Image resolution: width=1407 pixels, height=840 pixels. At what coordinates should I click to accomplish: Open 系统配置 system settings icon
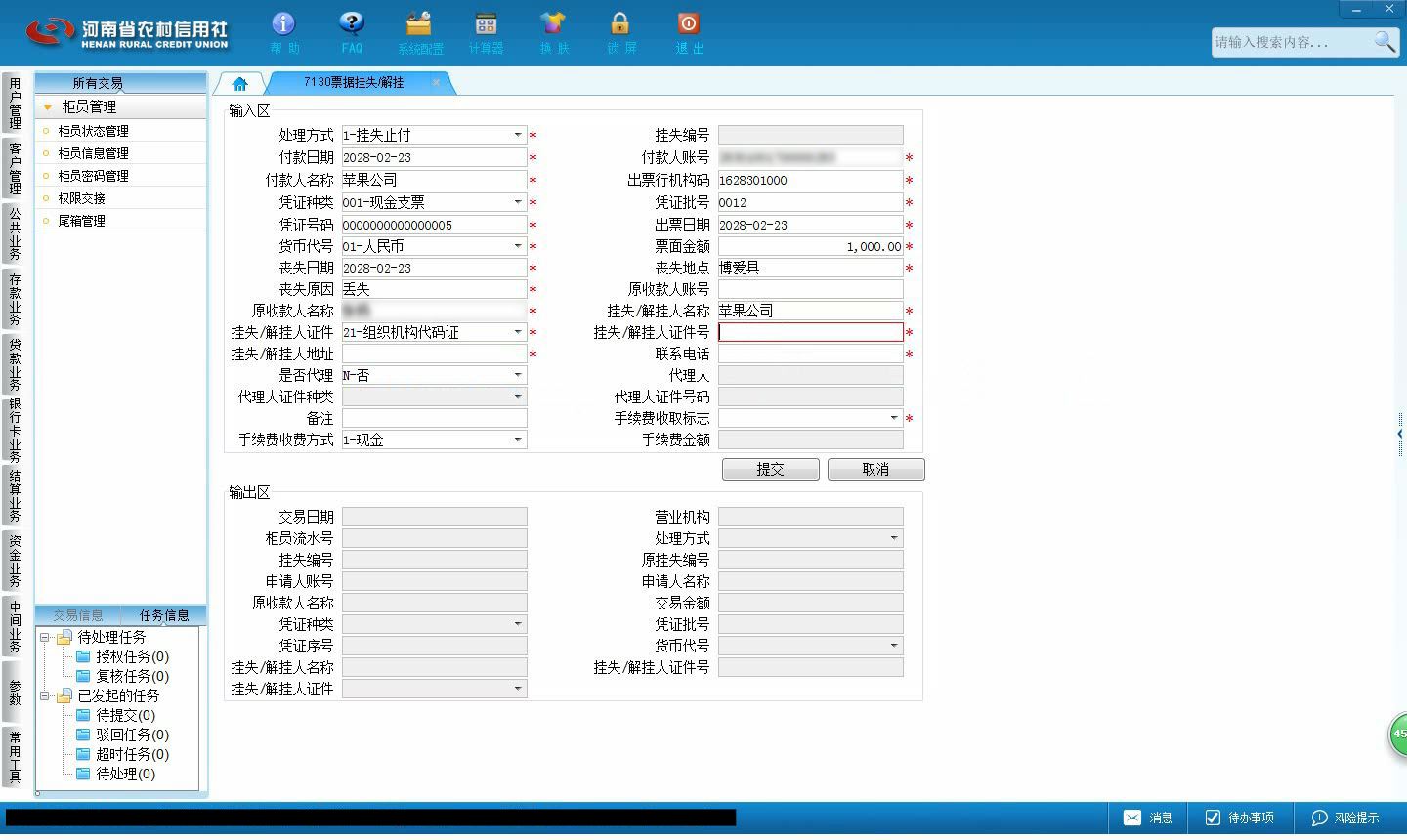pos(419,23)
